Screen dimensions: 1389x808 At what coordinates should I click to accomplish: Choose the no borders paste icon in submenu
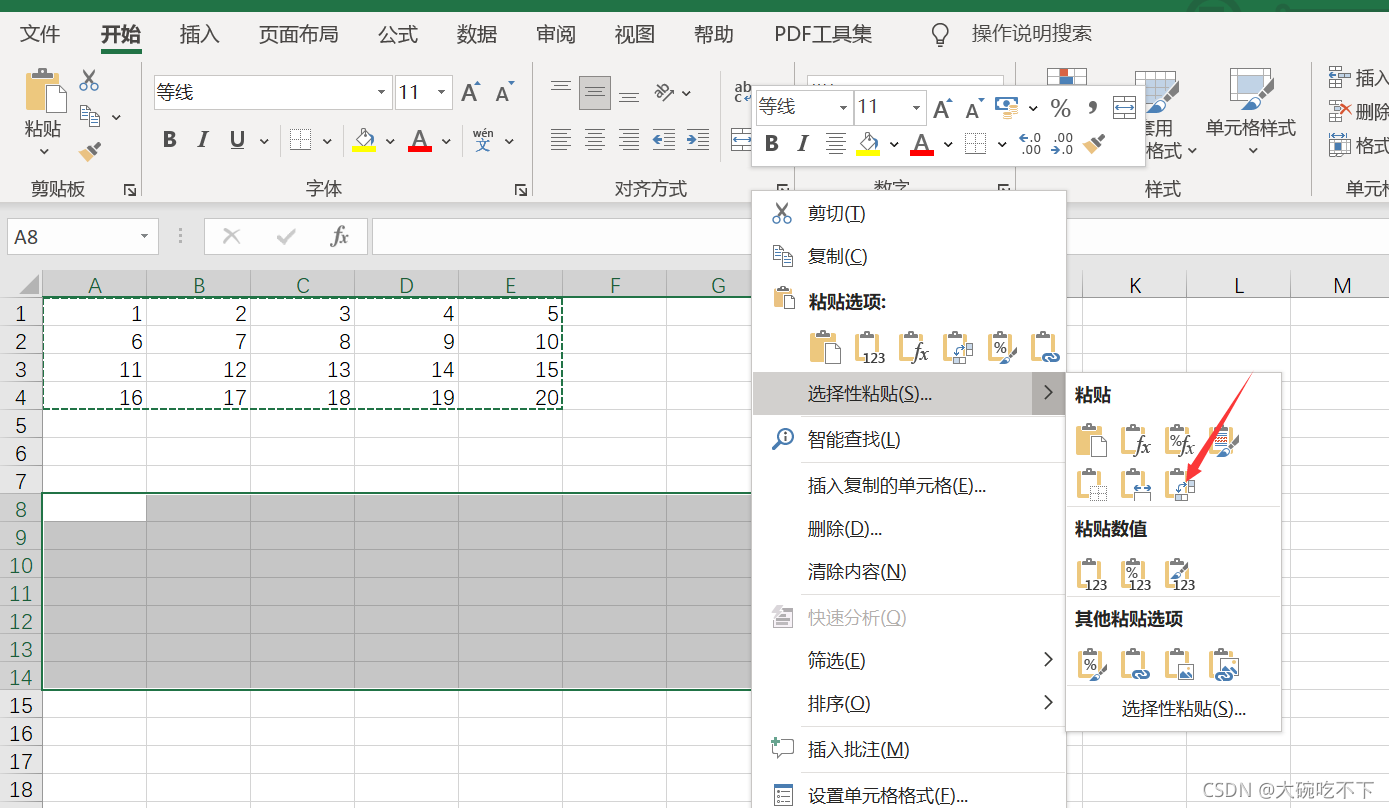click(x=1091, y=485)
